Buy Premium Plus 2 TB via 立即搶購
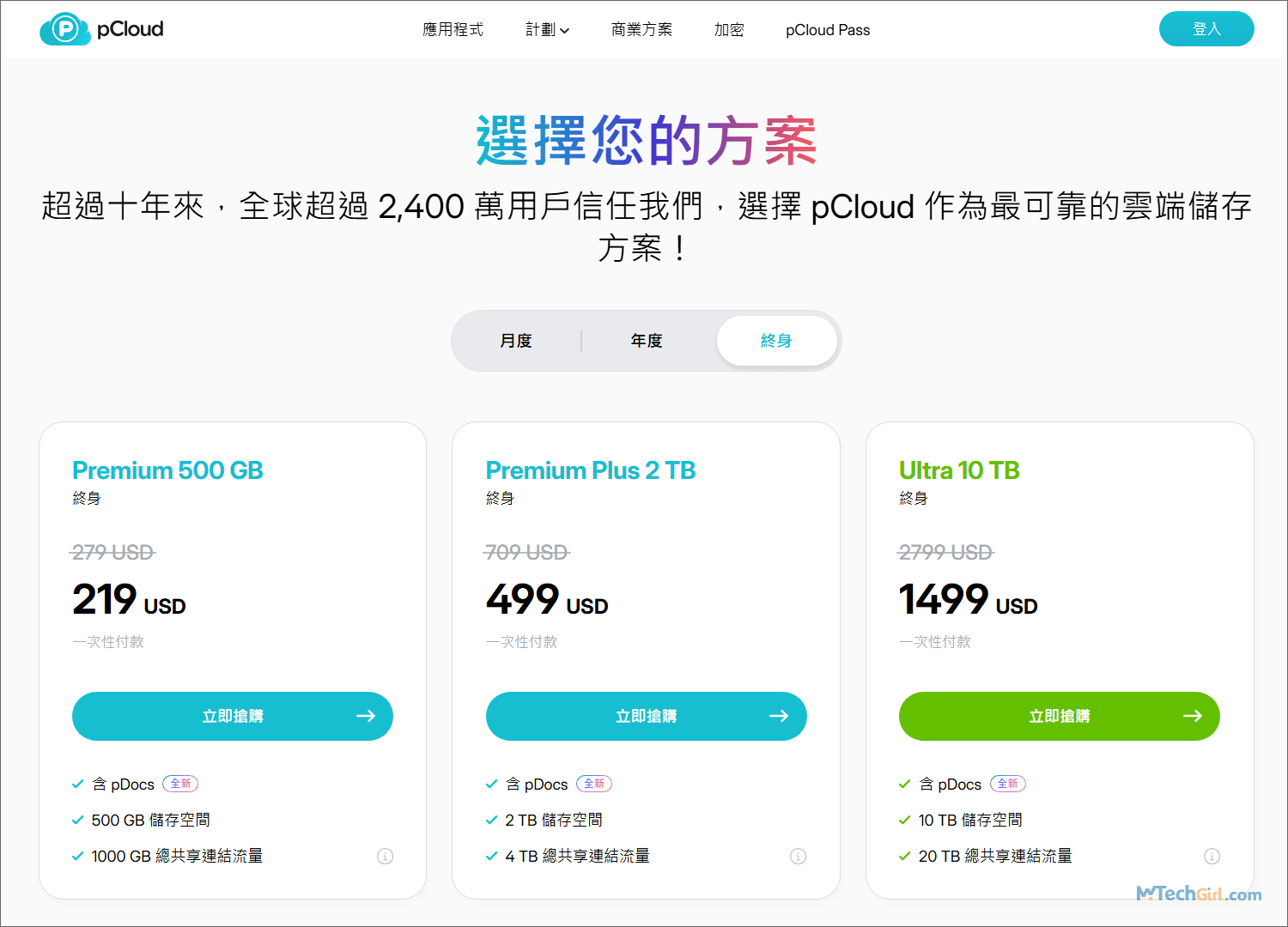1288x927 pixels. pos(647,716)
